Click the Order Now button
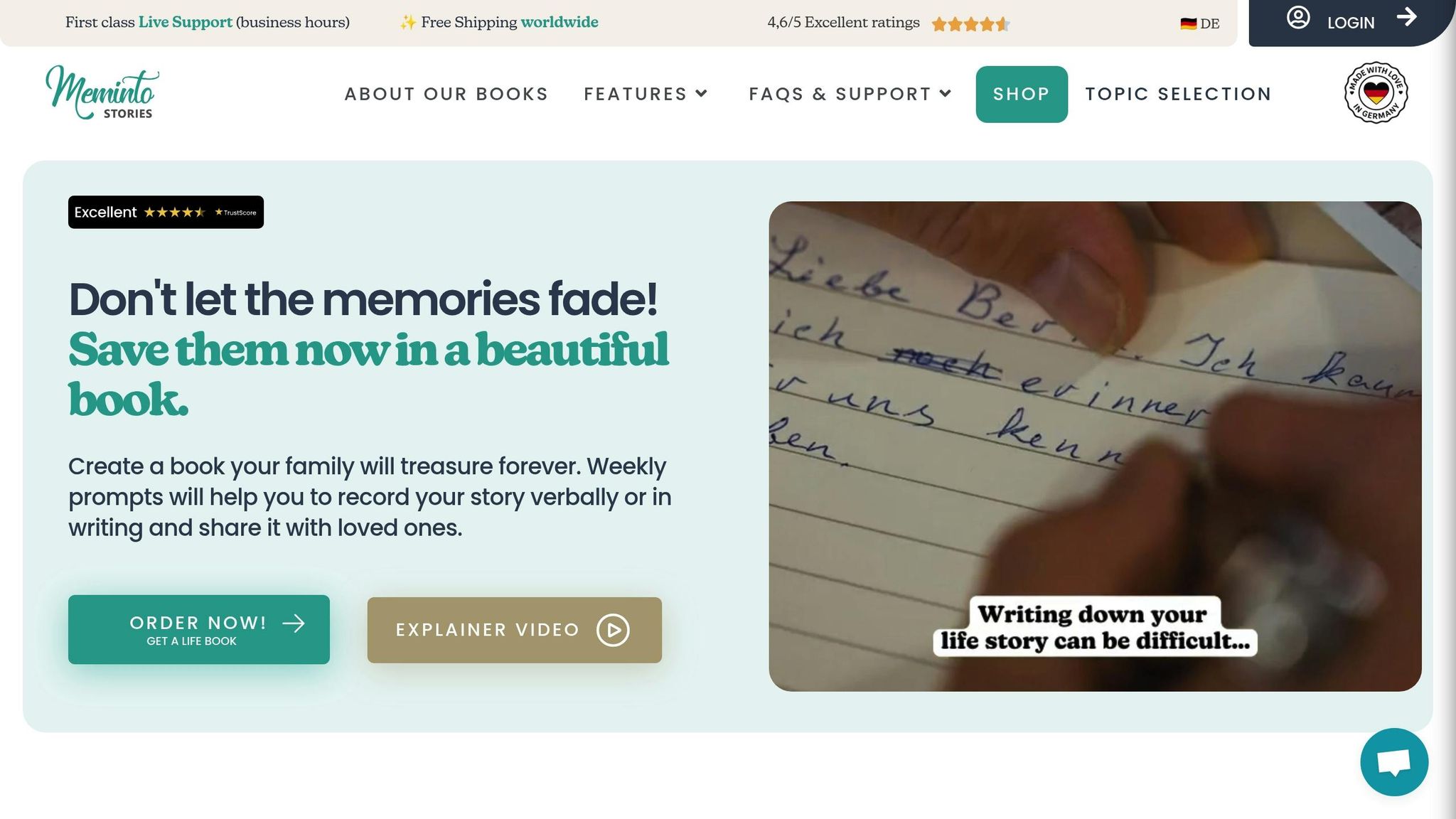 coord(199,629)
